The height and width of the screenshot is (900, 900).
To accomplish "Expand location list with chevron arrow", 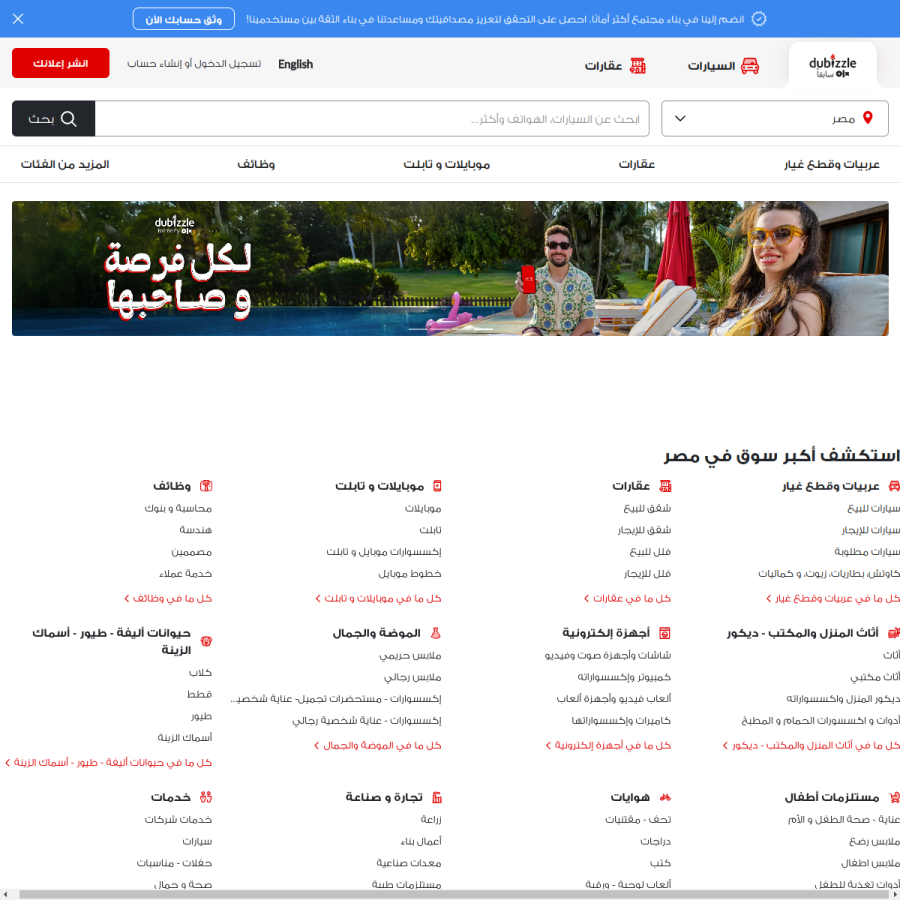I will coord(680,118).
